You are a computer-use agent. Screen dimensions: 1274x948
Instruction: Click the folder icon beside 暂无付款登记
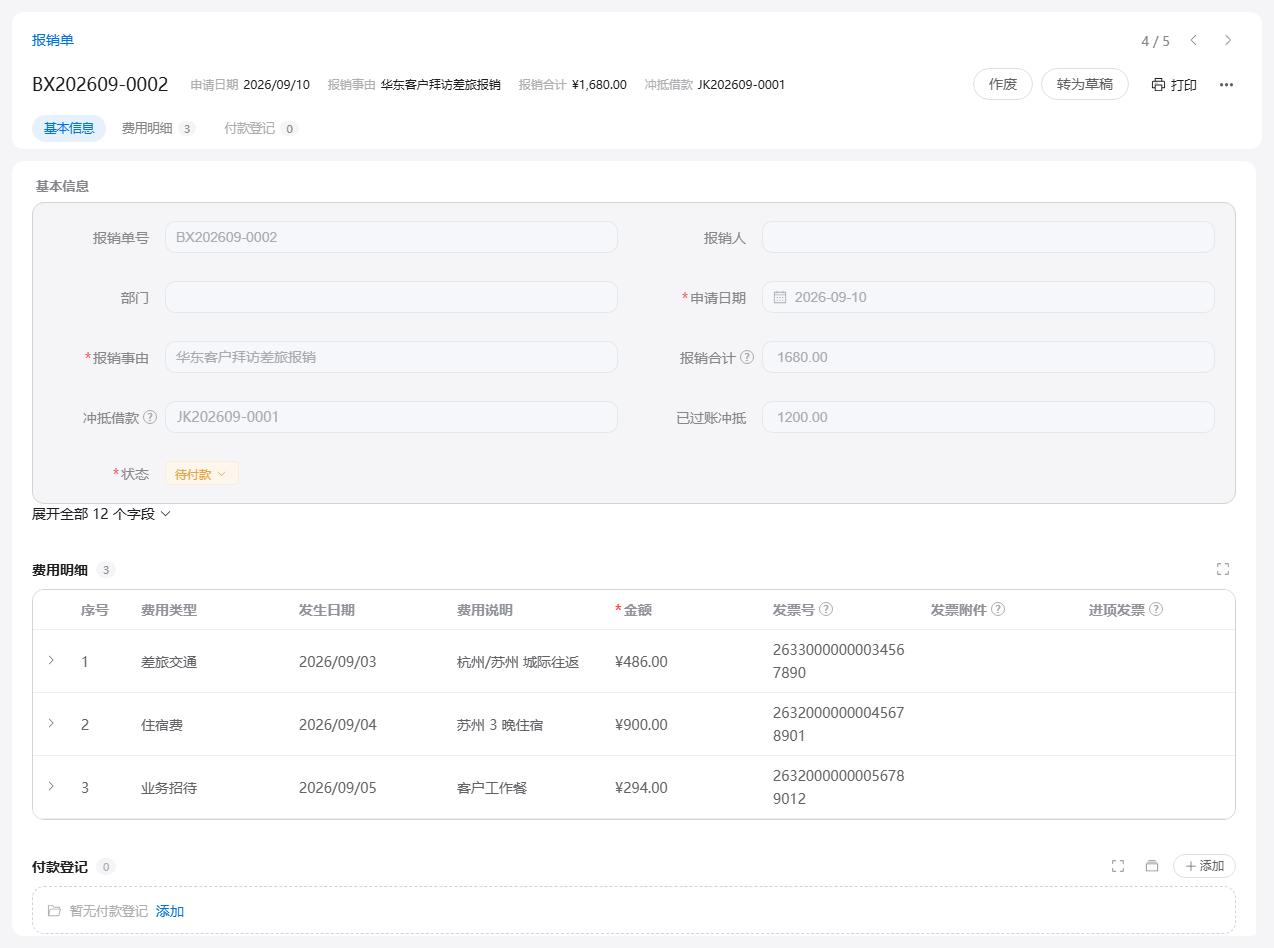point(54,911)
